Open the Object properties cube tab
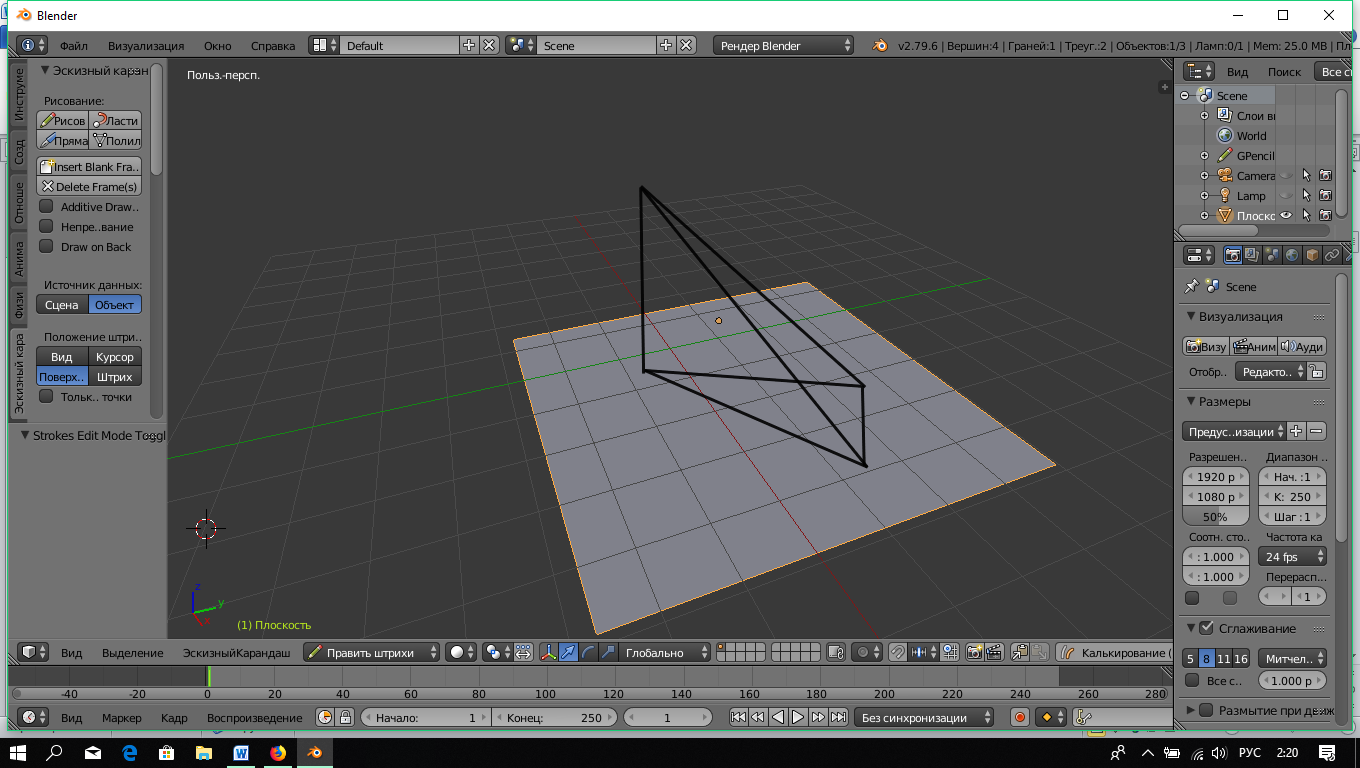Viewport: 1360px width, 768px height. [x=1311, y=255]
